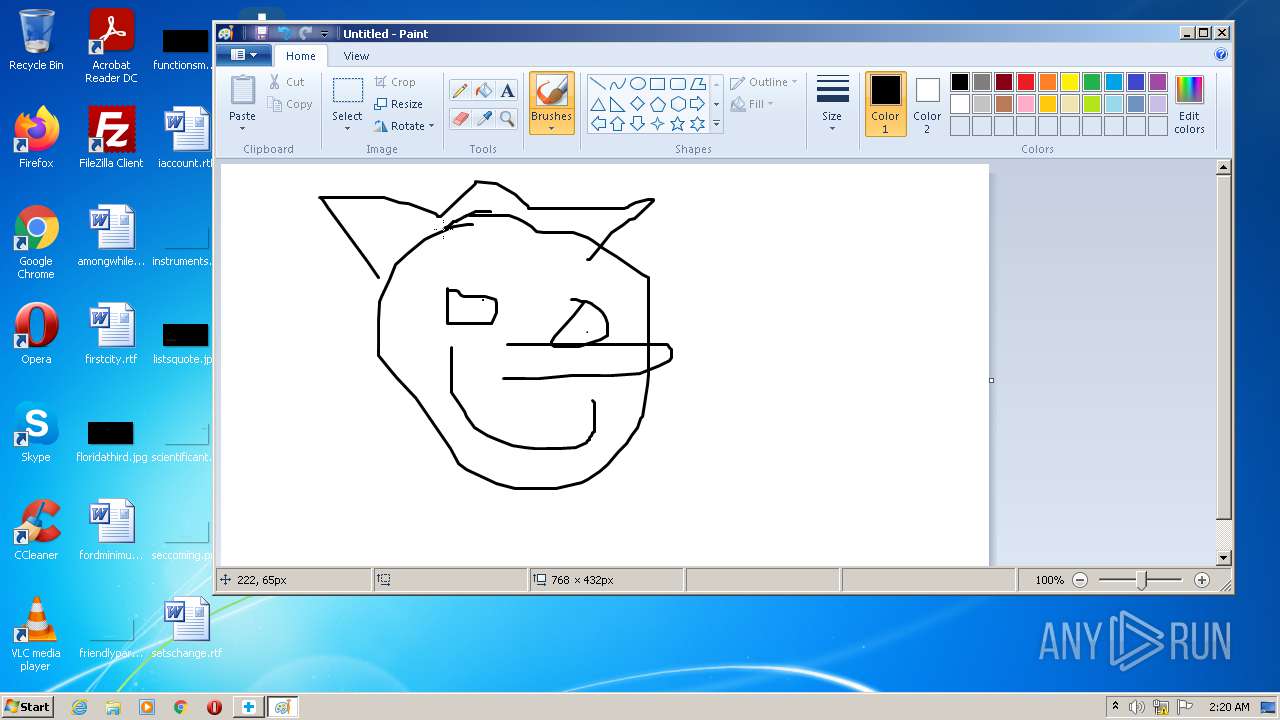1280x720 pixels.
Task: Click the Save icon in title bar
Action: coord(261,33)
